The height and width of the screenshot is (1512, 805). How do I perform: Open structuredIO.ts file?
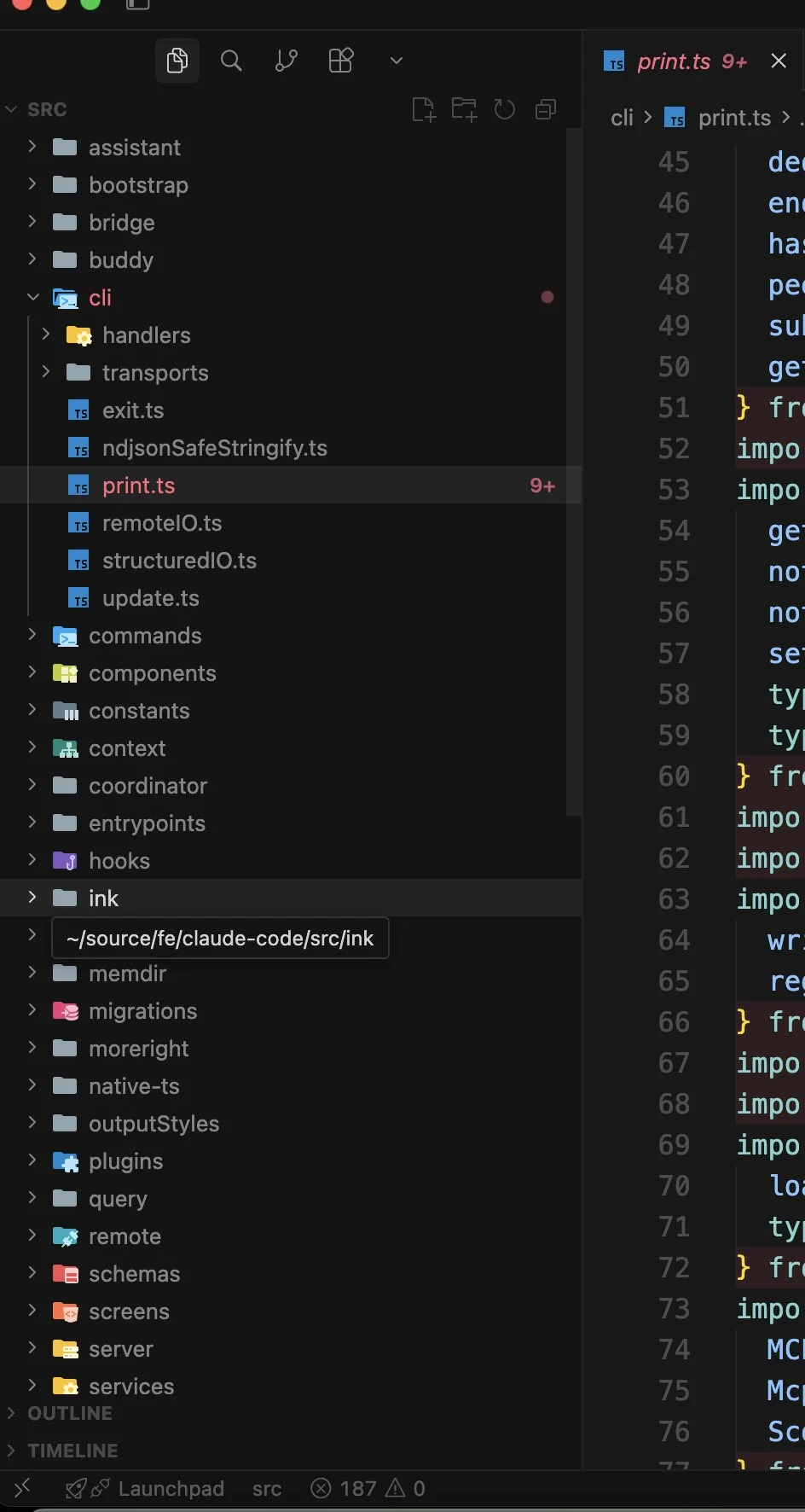click(179, 561)
